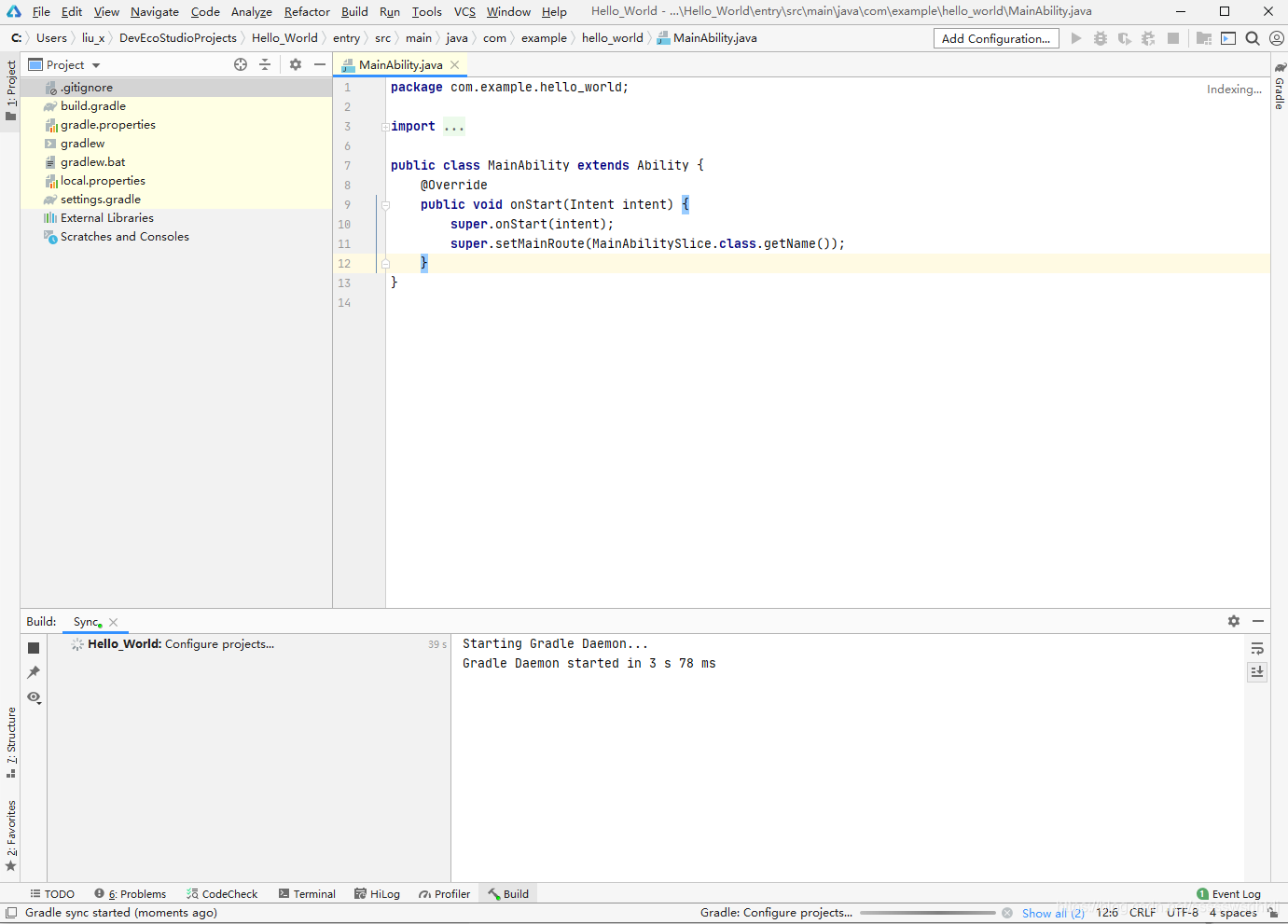Click hello_world breadcrumb in navigation bar
The height and width of the screenshot is (924, 1288).
pyautogui.click(x=613, y=38)
